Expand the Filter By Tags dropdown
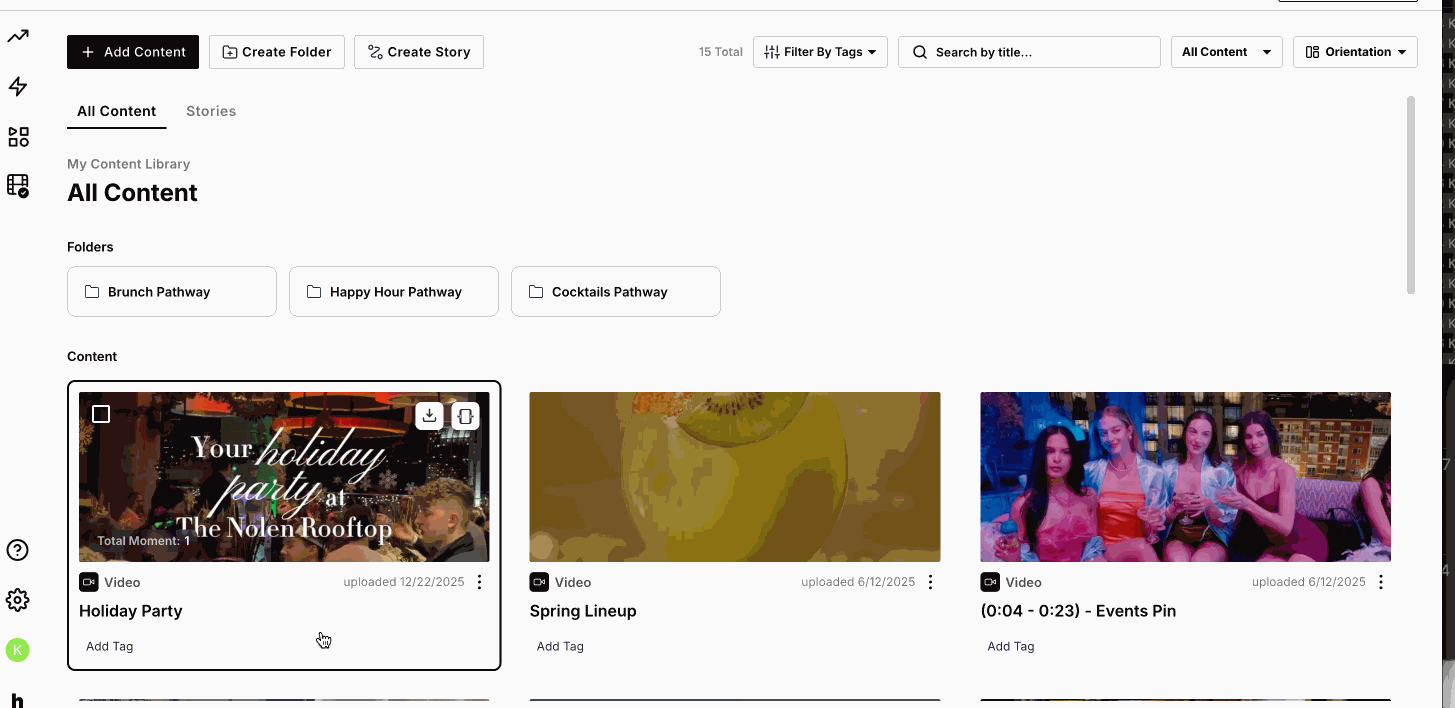 pos(820,52)
